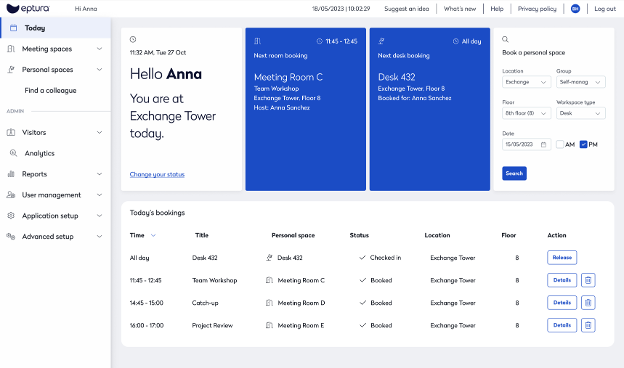
Task: Click the room icon on the Next room booking card
Action: 257,41
